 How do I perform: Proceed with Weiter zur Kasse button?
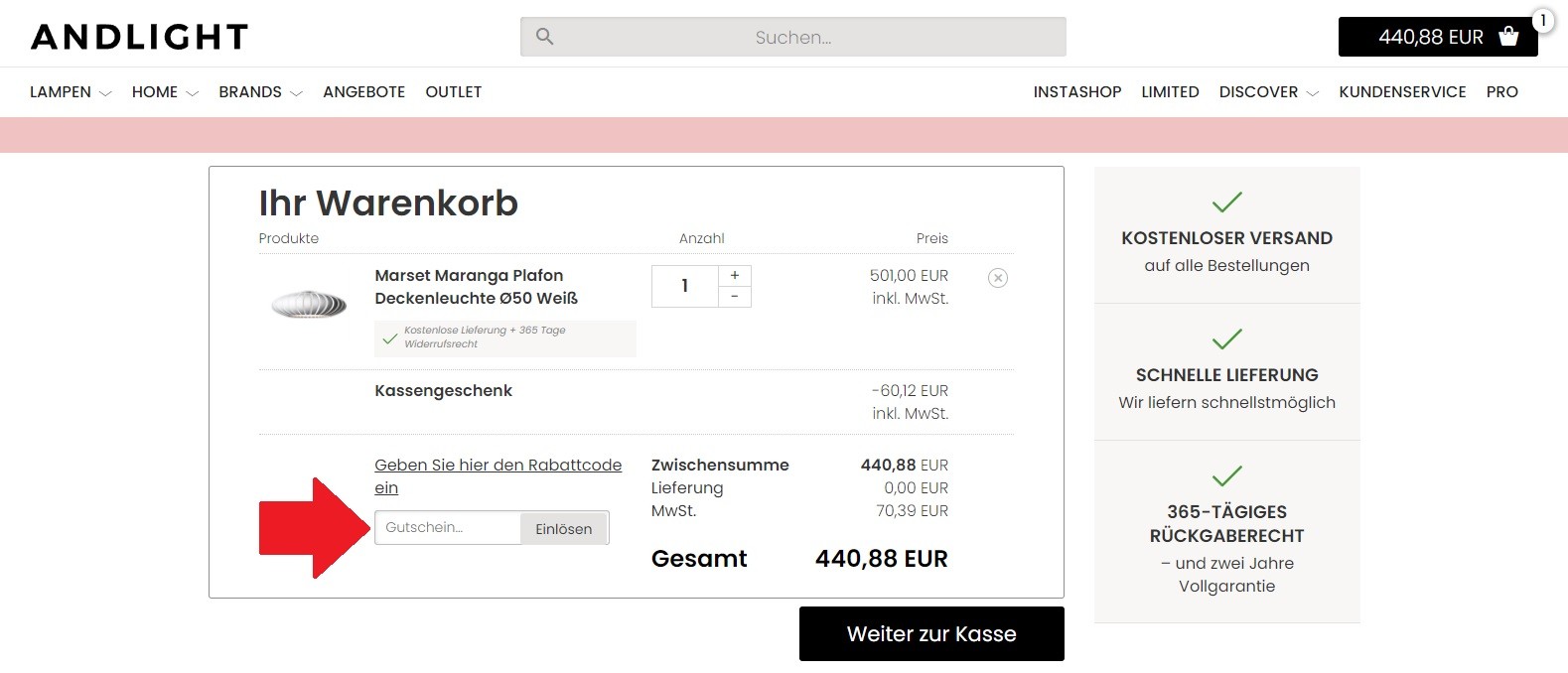[x=931, y=634]
